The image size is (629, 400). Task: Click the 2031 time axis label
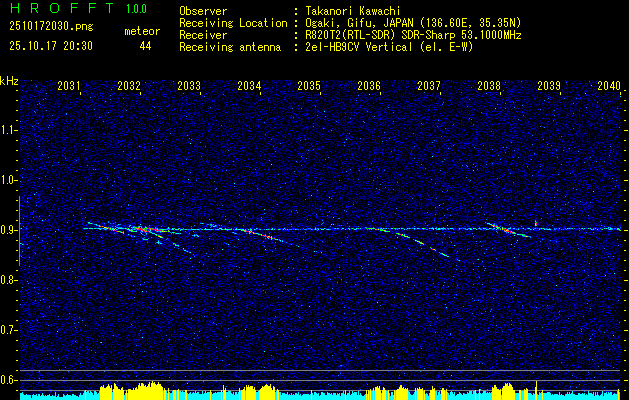coord(69,86)
